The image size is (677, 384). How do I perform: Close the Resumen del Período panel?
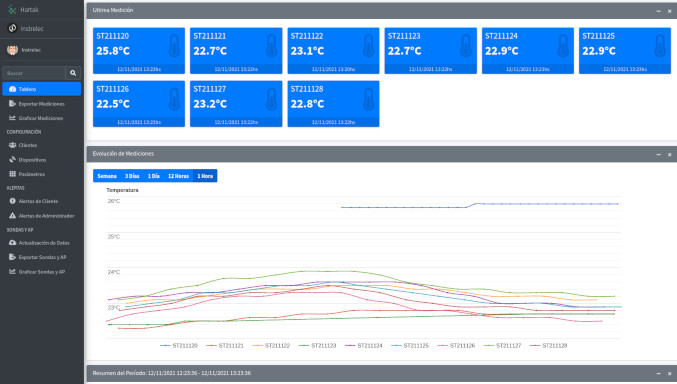670,373
